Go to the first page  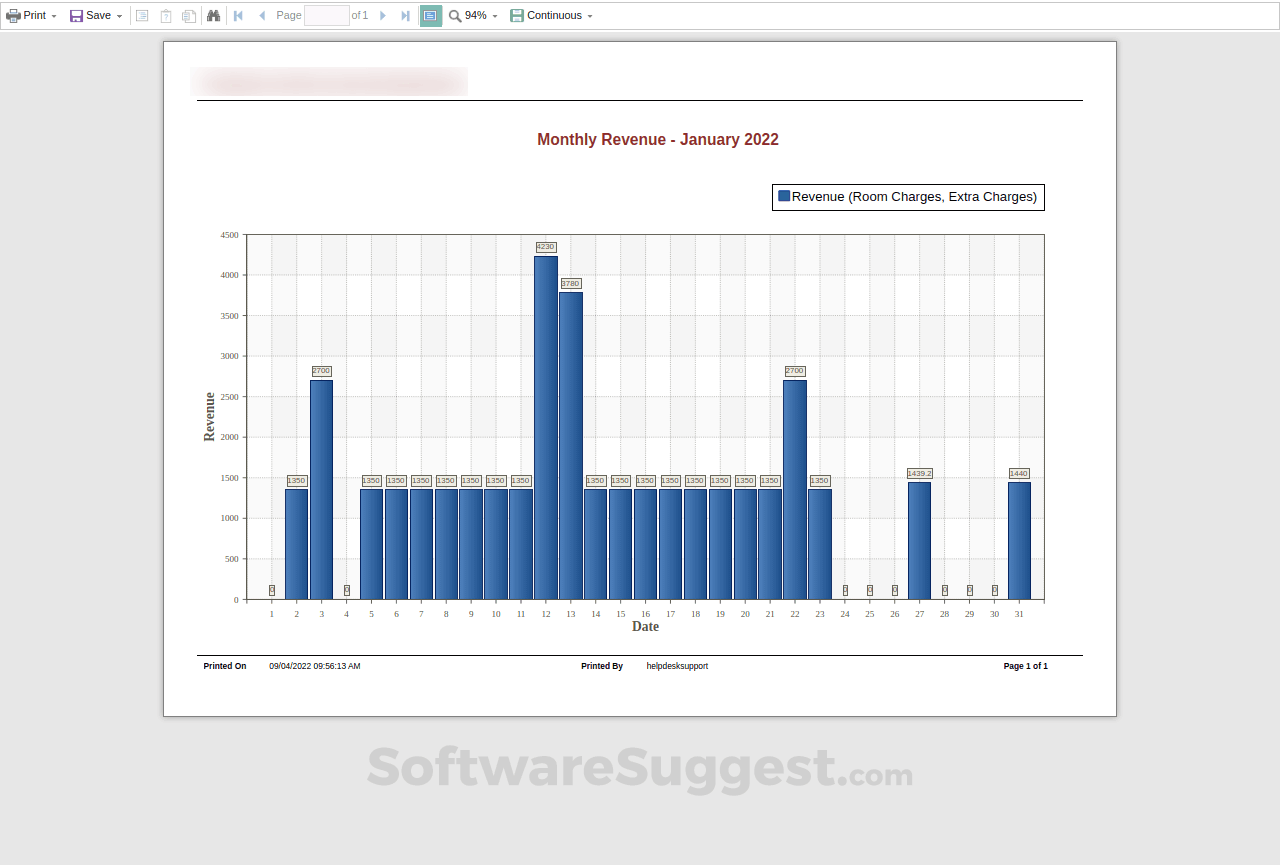pyautogui.click(x=238, y=16)
